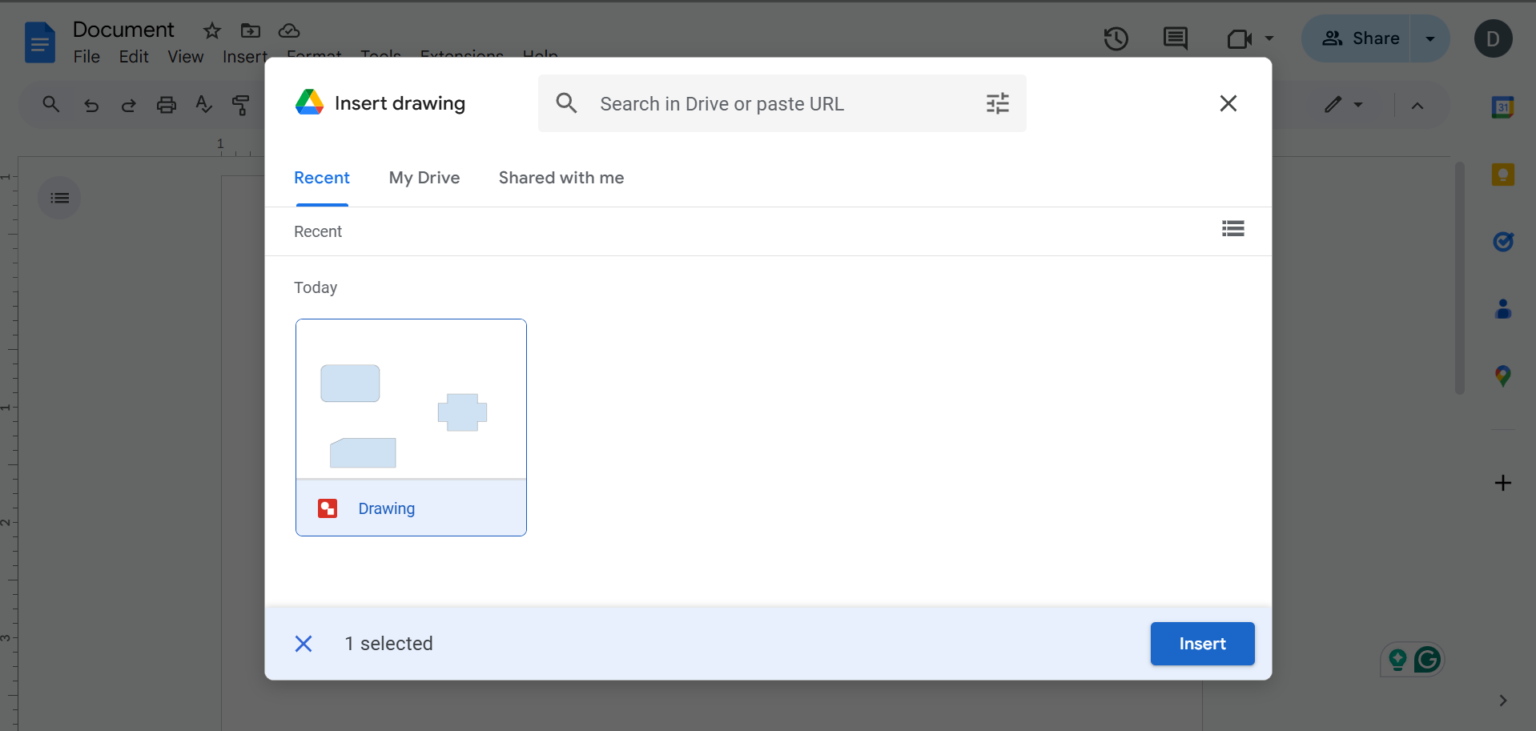Insert the selected drawing
Viewport: 1536px width, 731px height.
(1202, 643)
